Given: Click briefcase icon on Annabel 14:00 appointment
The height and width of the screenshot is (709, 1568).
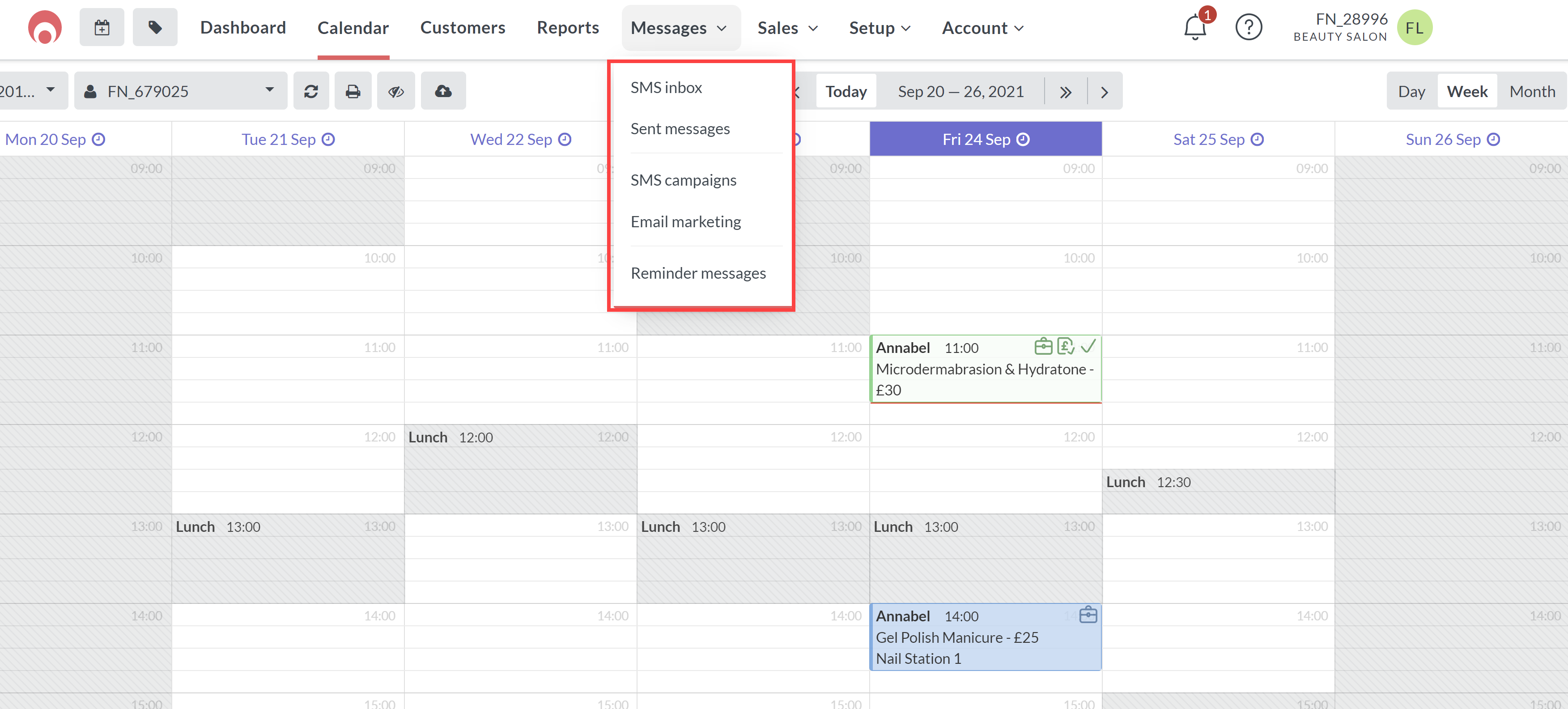Looking at the screenshot, I should coord(1088,615).
